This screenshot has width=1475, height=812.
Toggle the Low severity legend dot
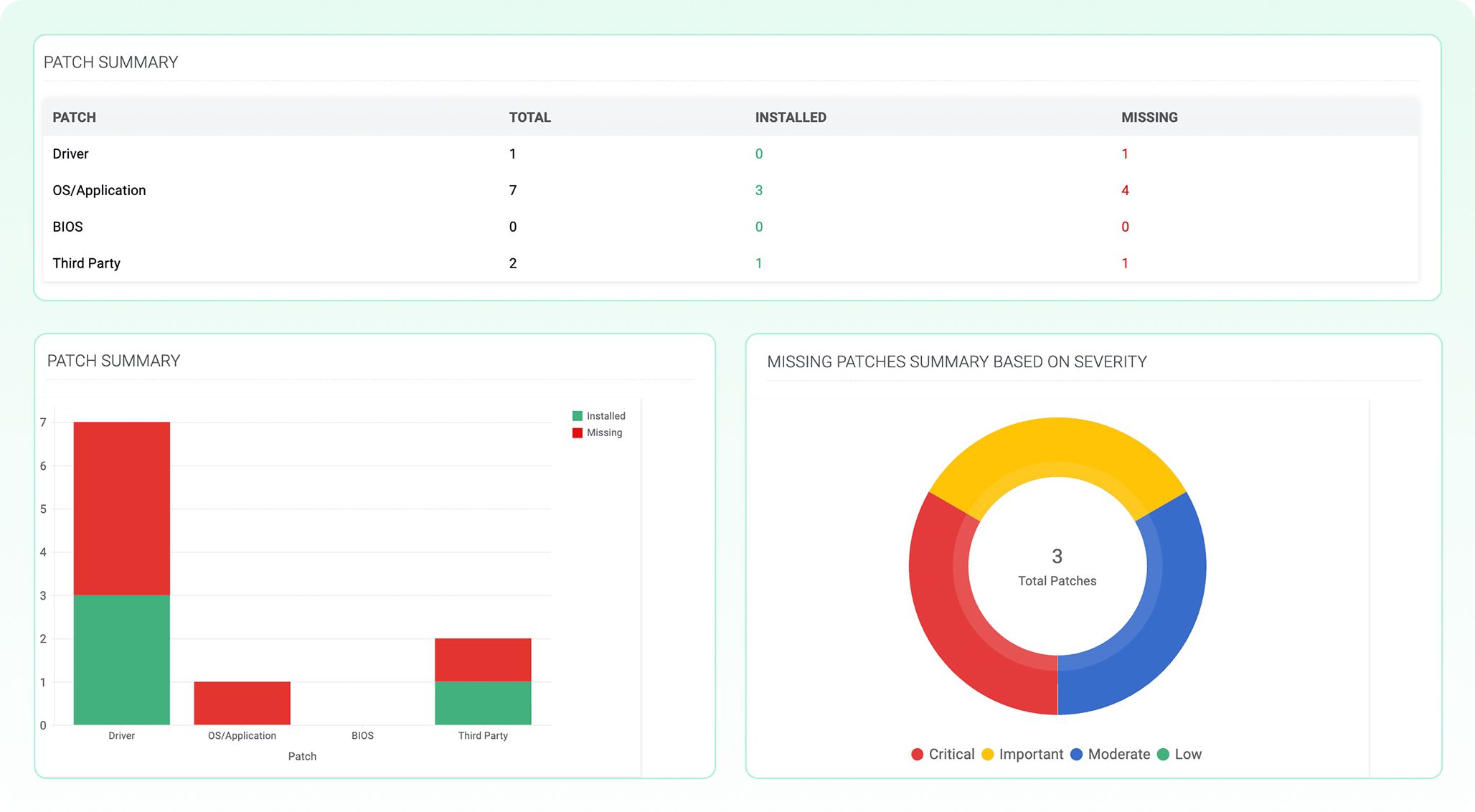(1163, 754)
